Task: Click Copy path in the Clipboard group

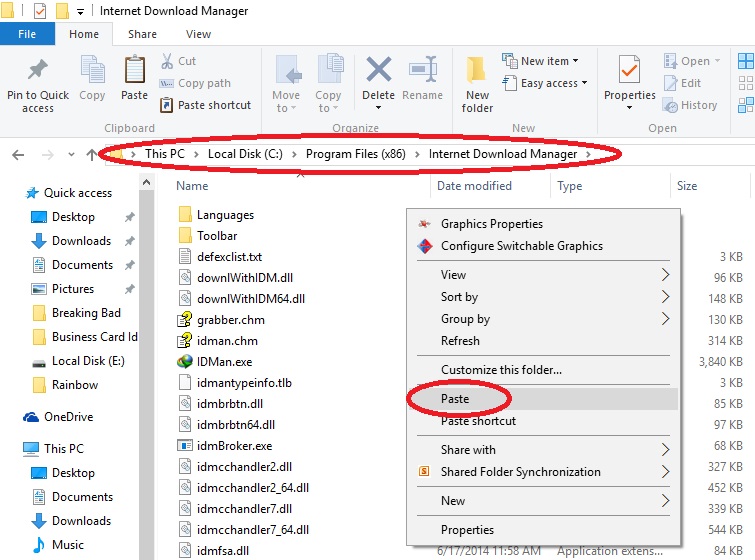Action: click(195, 83)
